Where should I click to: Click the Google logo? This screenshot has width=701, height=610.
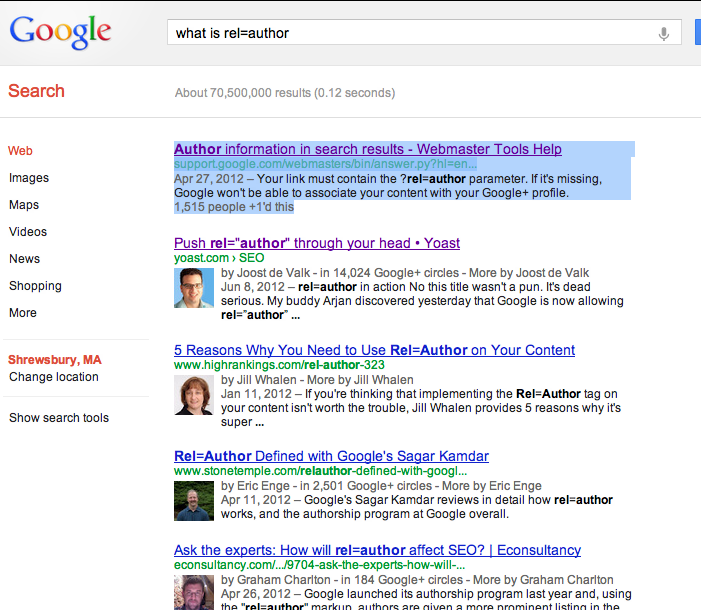tap(61, 32)
